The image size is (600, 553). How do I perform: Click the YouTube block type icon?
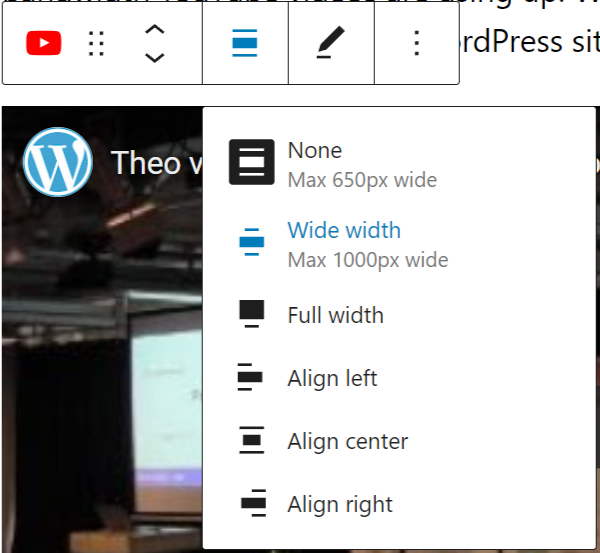(44, 43)
